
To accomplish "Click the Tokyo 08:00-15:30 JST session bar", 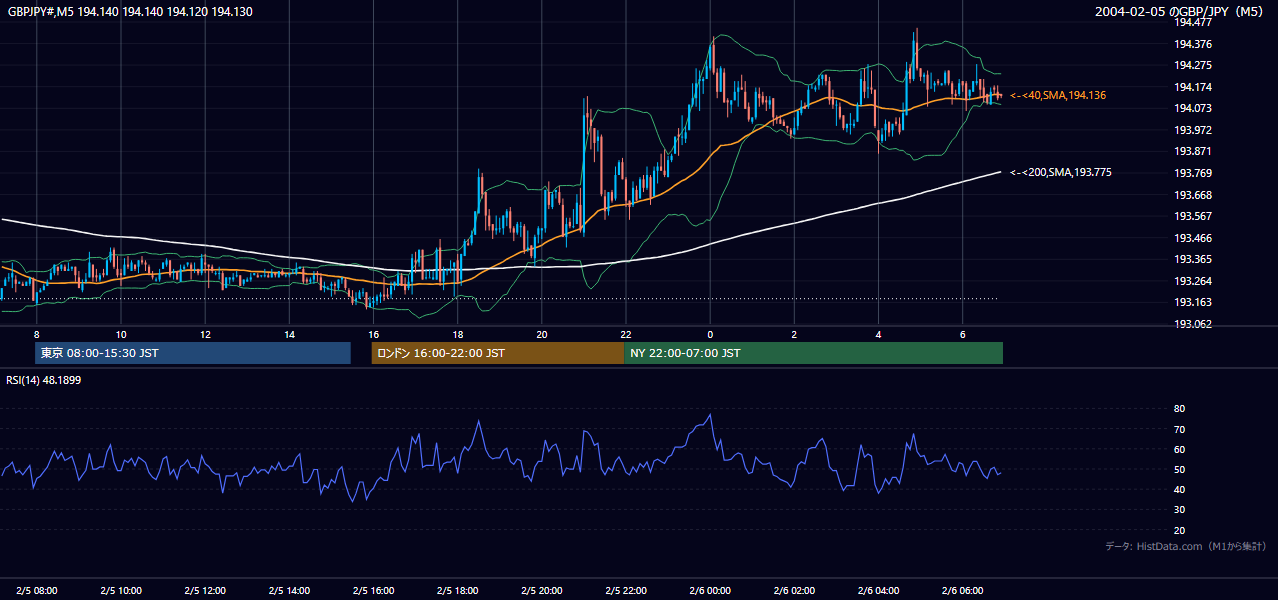I will tap(193, 353).
